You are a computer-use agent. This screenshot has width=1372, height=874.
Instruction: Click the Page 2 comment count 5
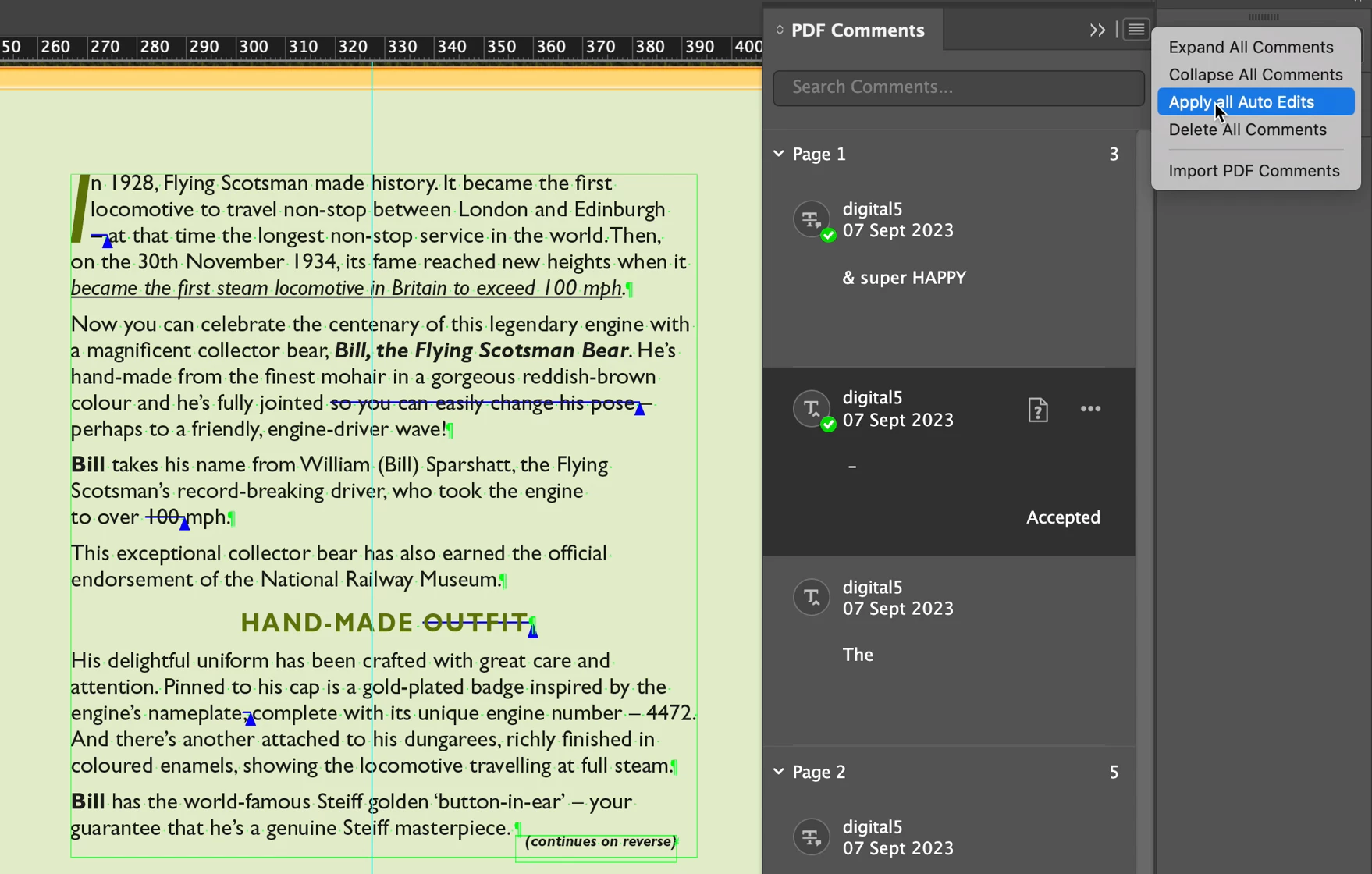click(1114, 772)
